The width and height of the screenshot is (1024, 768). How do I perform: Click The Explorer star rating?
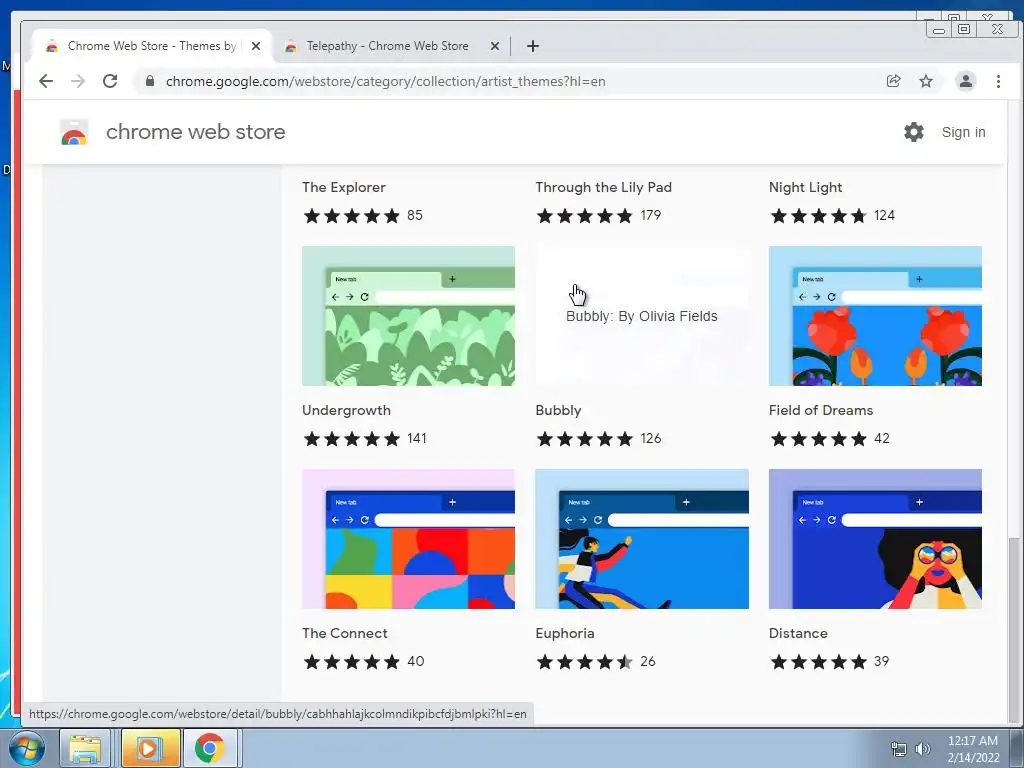click(x=352, y=216)
